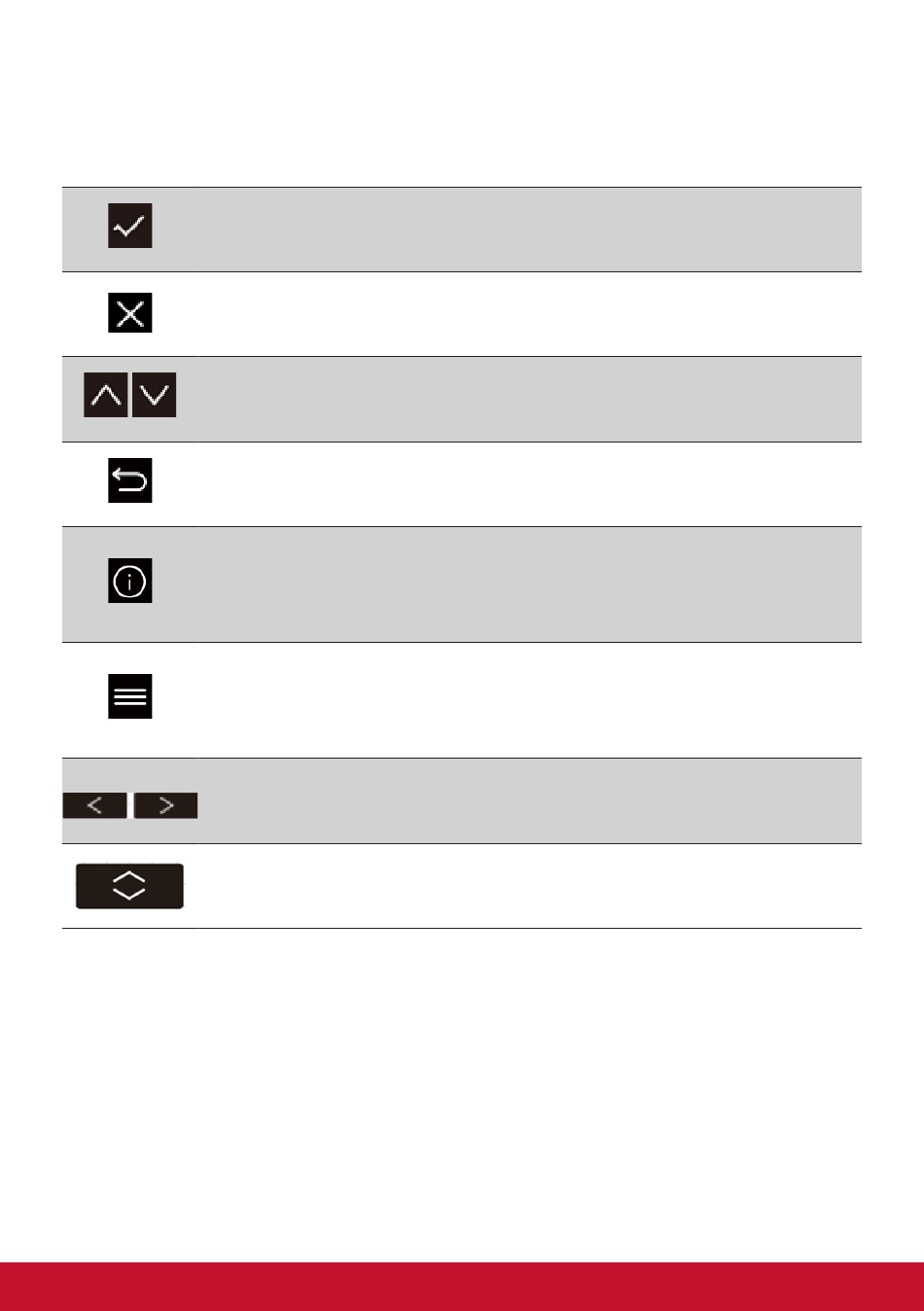This screenshot has width=924, height=1311.
Task: Select the gray cell beside the checkmark icon
Action: pos(529,230)
